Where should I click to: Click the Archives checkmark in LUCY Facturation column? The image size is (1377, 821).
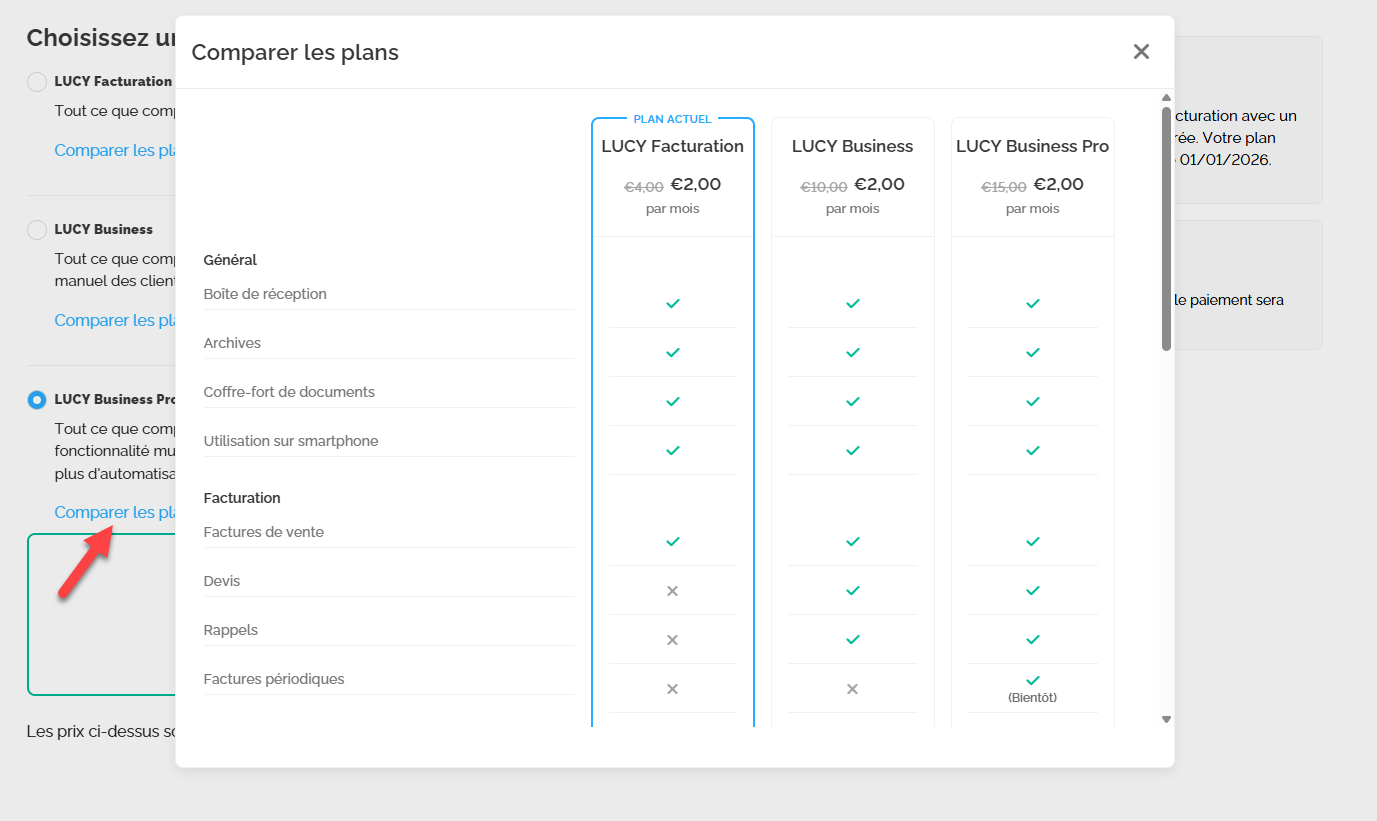pos(673,352)
